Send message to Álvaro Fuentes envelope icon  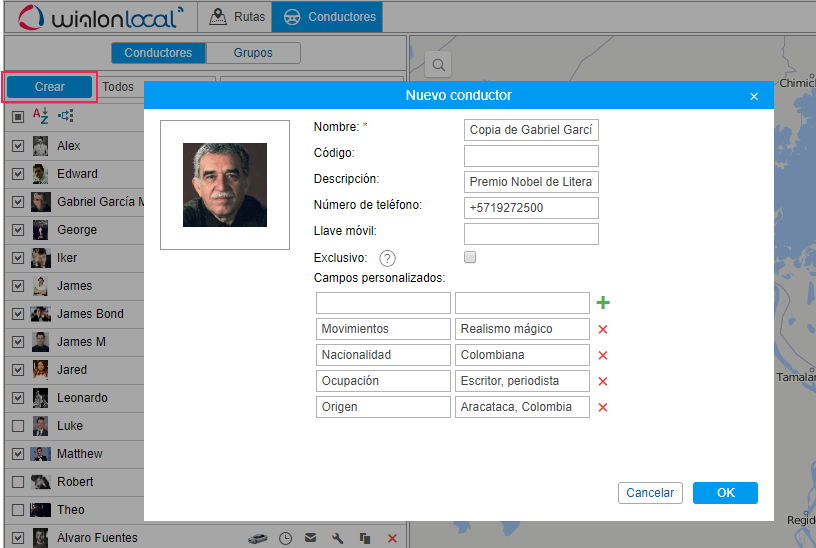point(311,538)
